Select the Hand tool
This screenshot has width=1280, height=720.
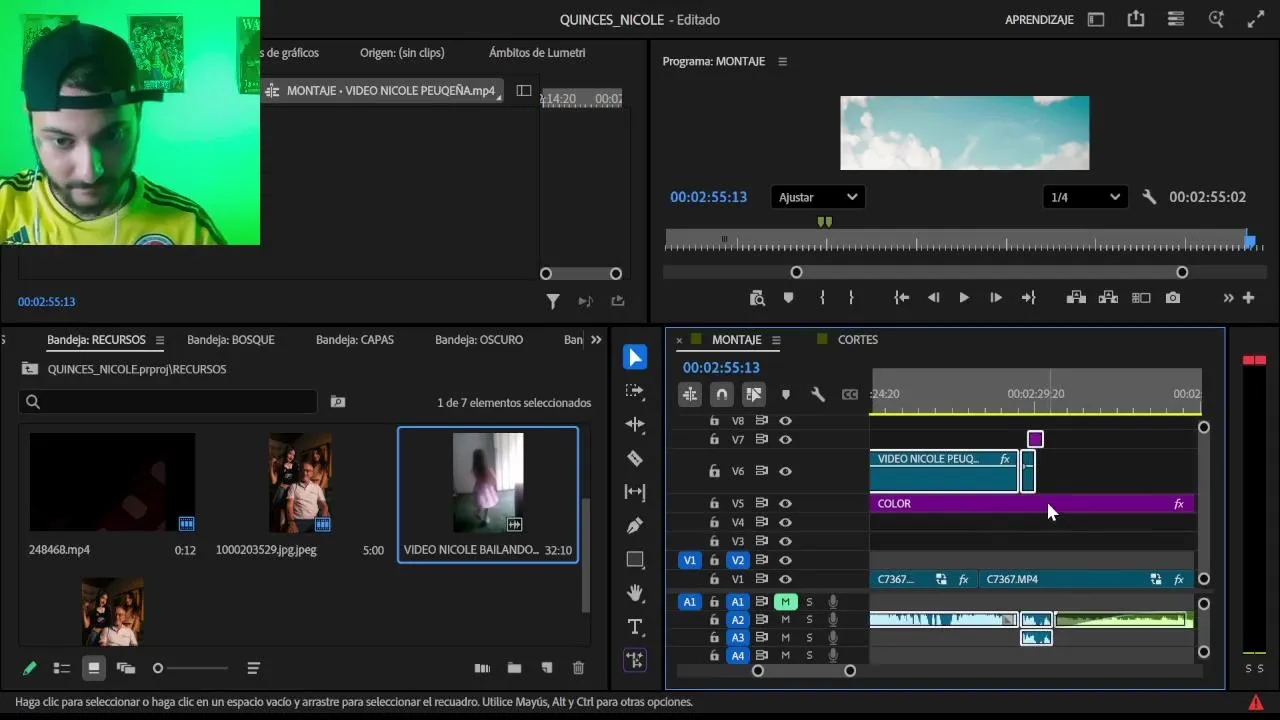635,593
